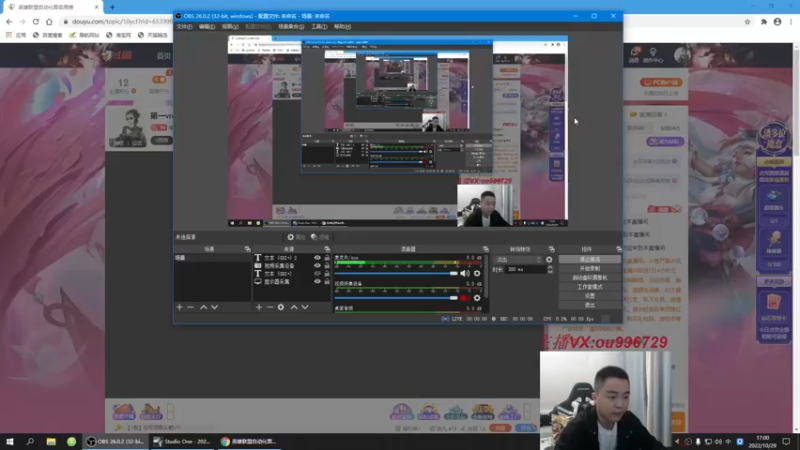Open Filters button above source list
Viewport: 800px width, 450px height.
[x=320, y=237]
